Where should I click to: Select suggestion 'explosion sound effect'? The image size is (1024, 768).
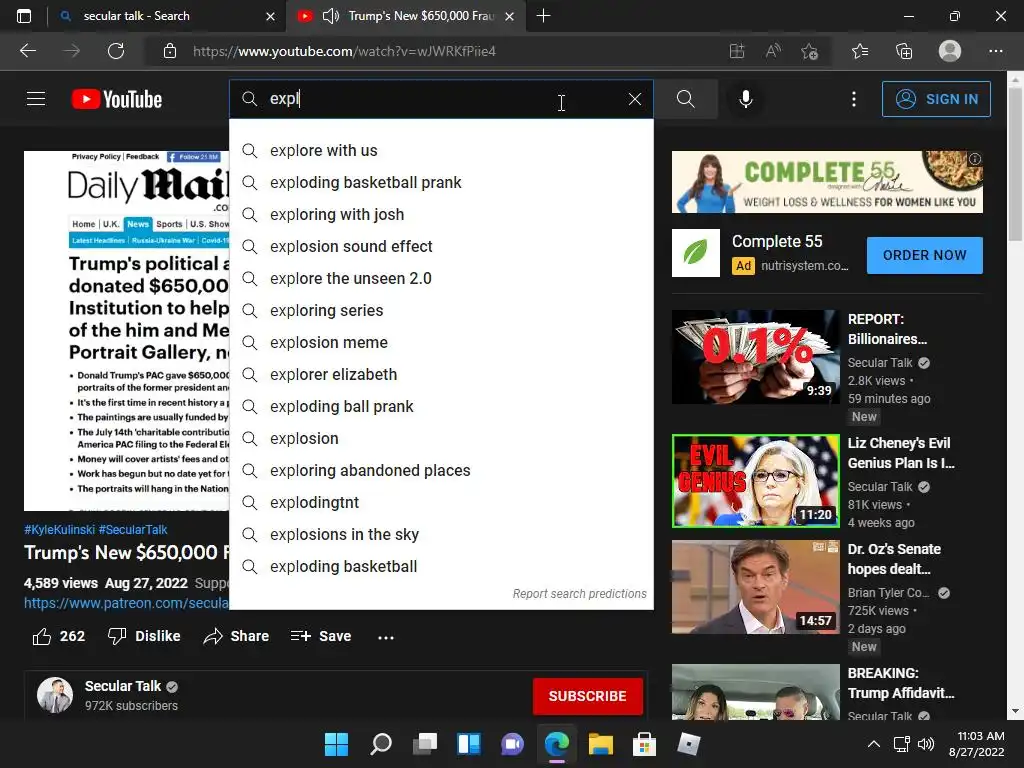441,246
